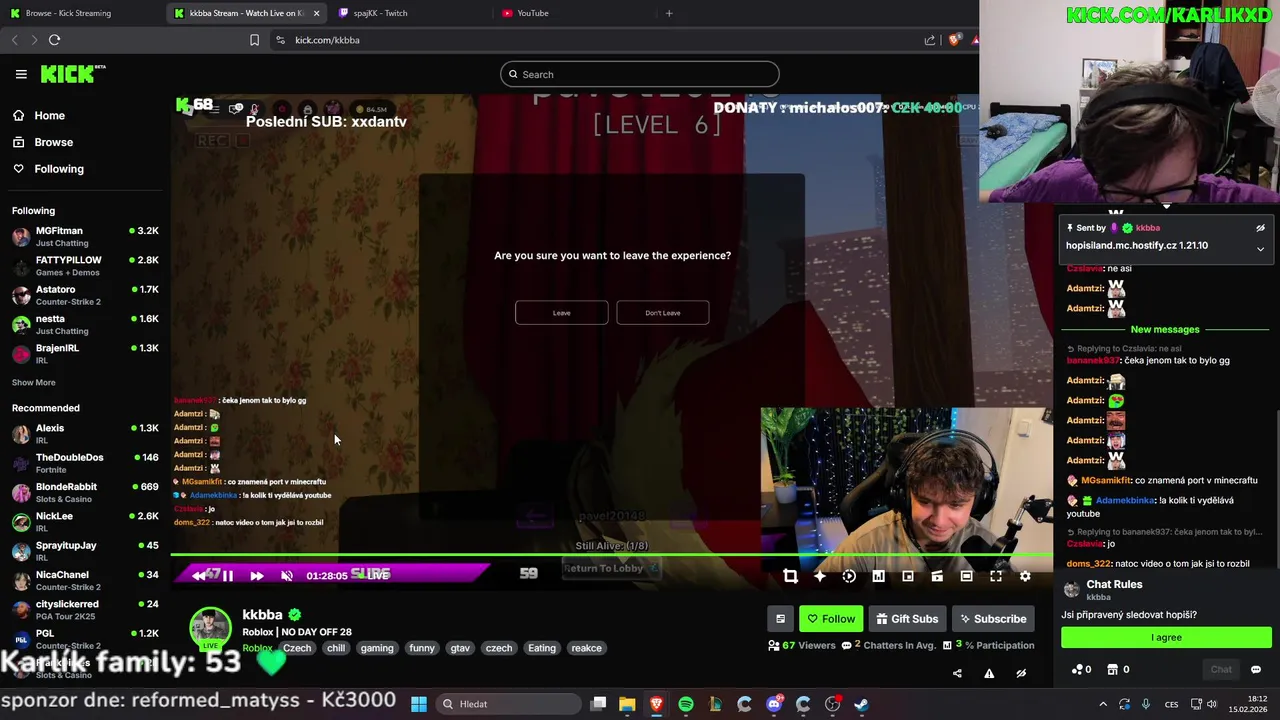Open FATTYPILLOW channel from Following list
This screenshot has height=720, width=1280.
pos(85,265)
